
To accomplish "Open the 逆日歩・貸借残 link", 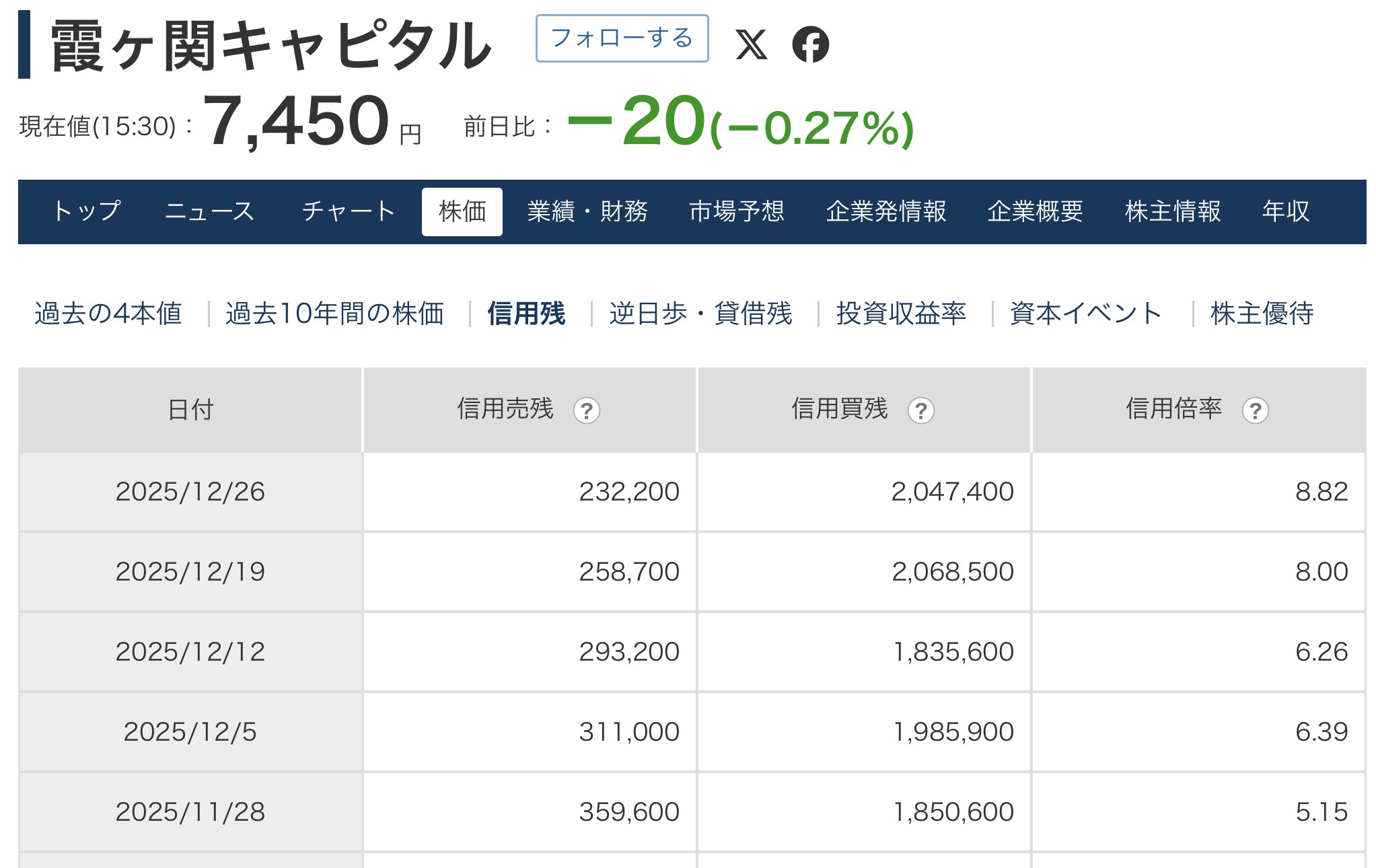I will pos(700,314).
